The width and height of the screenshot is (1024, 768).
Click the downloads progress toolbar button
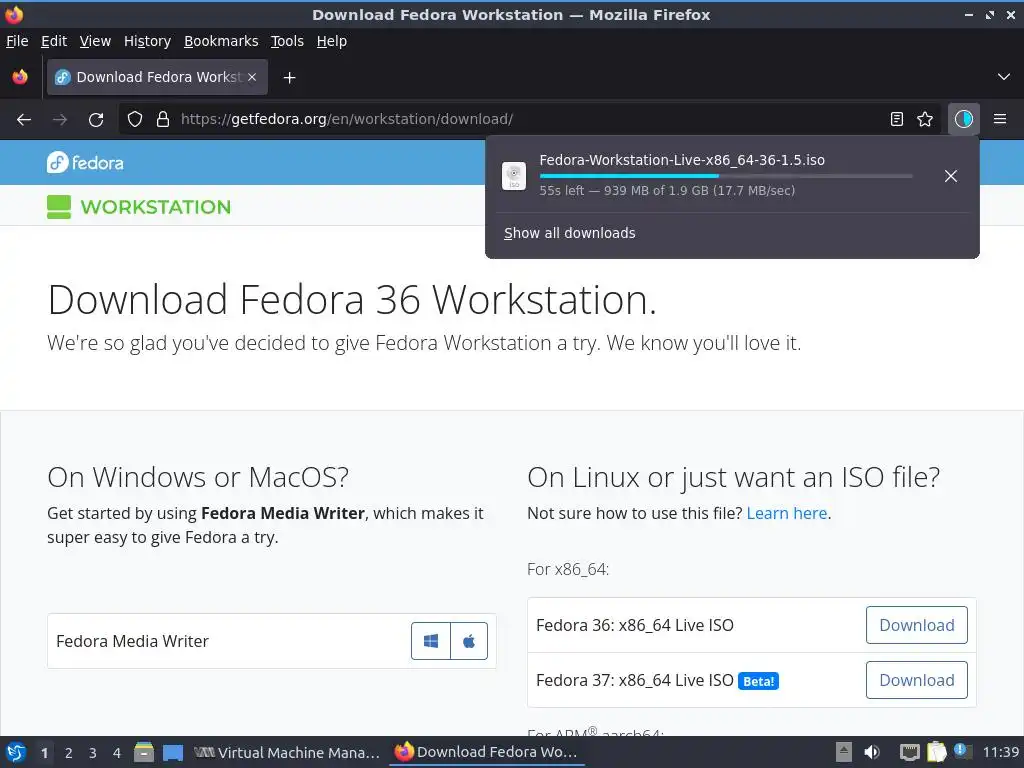pos(963,119)
